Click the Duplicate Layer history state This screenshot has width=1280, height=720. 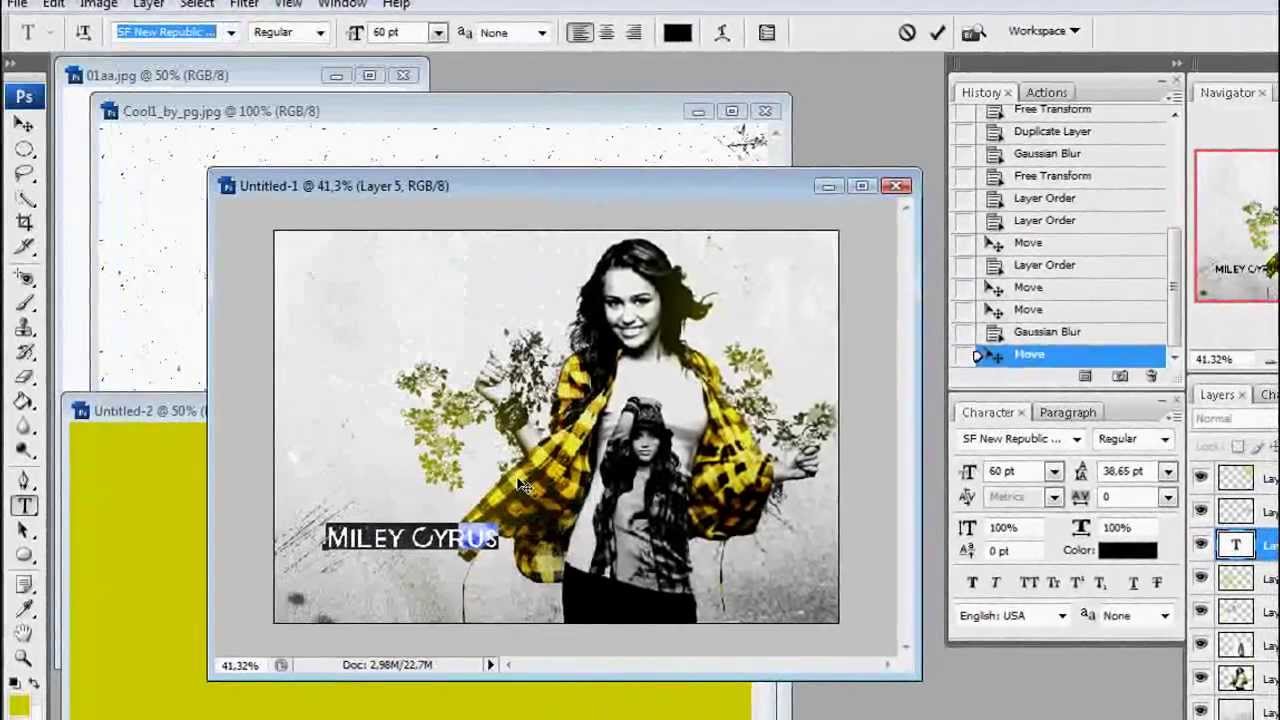coord(1052,131)
